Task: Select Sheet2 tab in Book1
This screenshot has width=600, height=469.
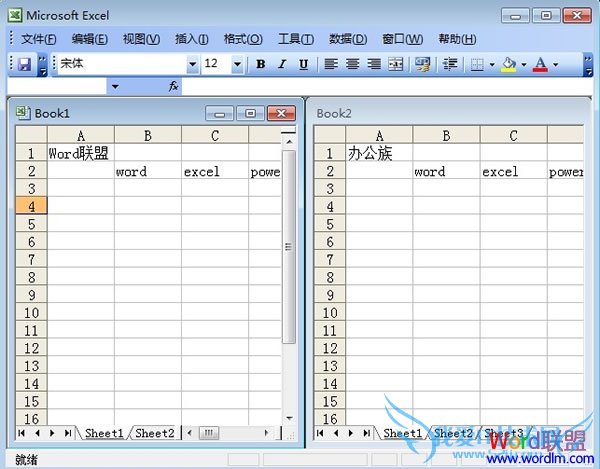Action: [x=155, y=433]
